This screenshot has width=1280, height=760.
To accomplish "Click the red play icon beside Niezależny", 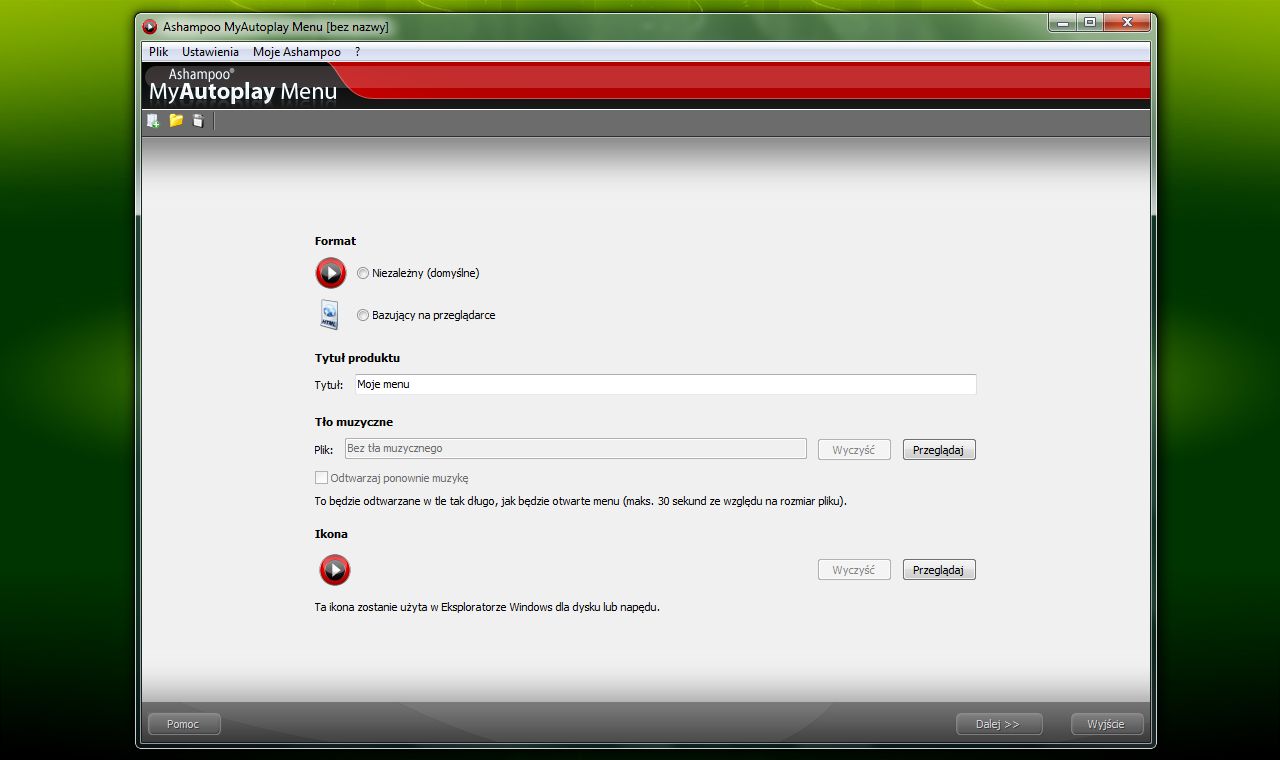I will click(x=331, y=273).
